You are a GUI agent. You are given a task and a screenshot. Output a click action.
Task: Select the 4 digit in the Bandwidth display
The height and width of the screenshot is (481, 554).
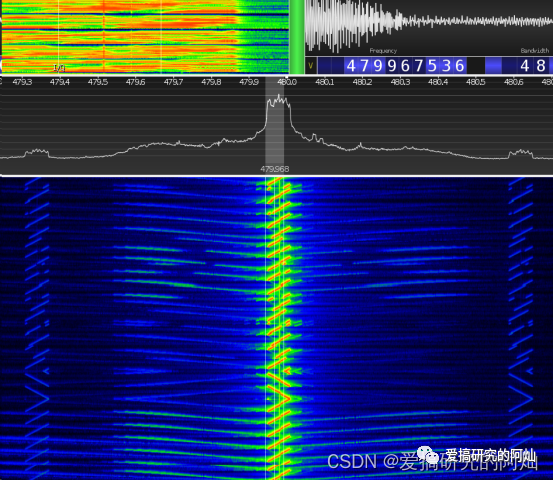525,66
